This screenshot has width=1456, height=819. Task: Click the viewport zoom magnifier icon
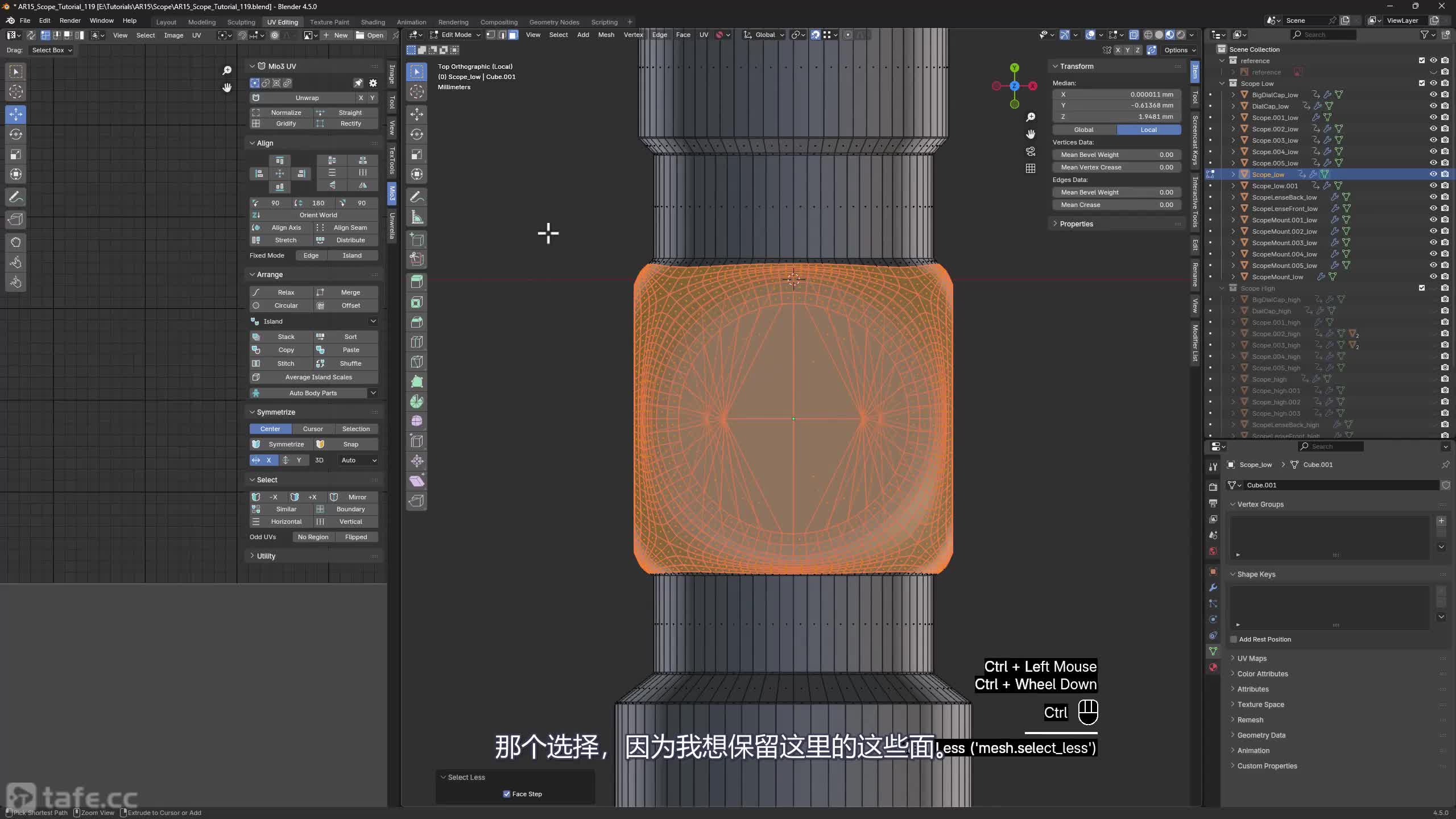[x=1031, y=117]
